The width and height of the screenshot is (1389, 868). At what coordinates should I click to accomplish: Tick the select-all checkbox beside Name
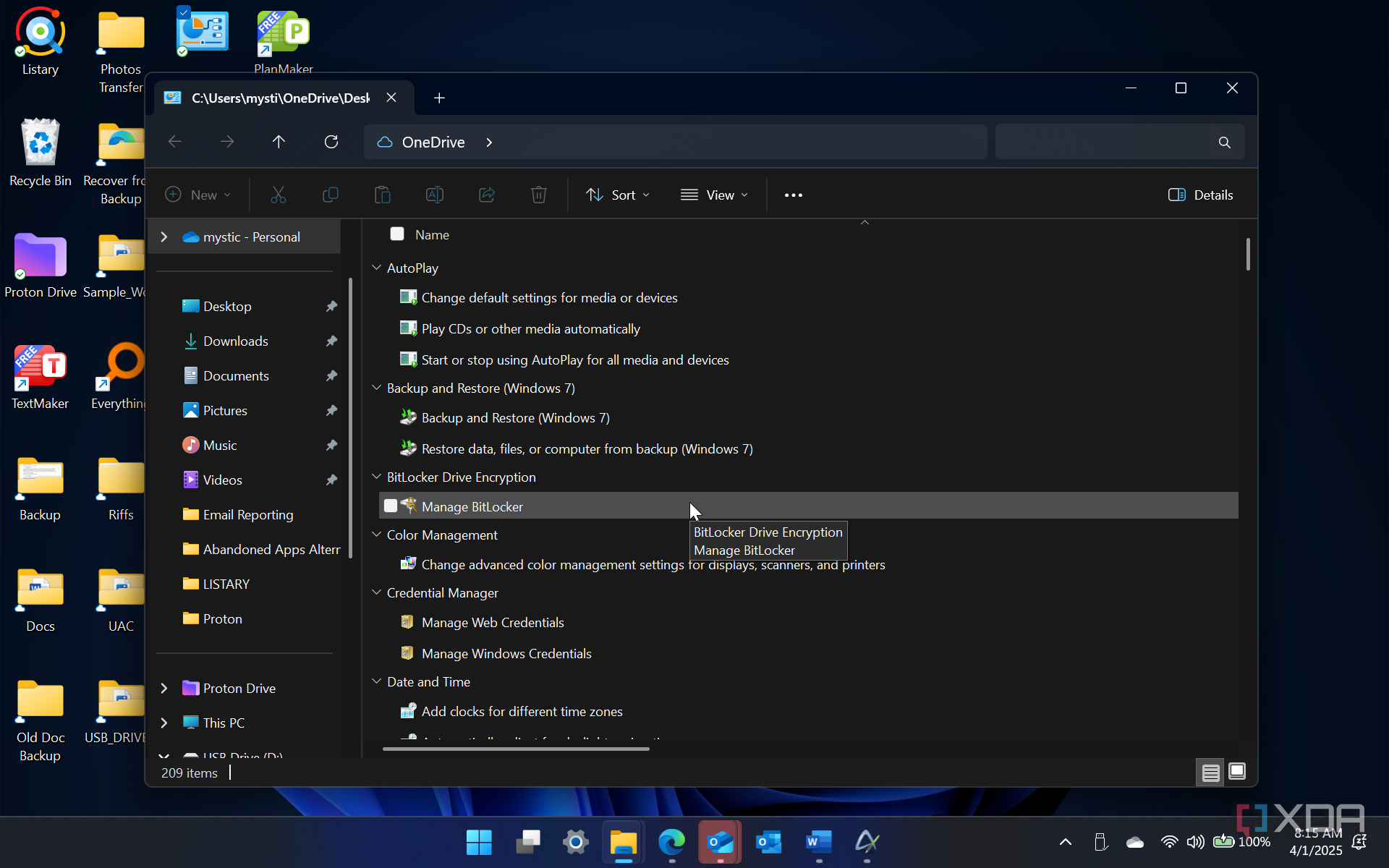(397, 234)
